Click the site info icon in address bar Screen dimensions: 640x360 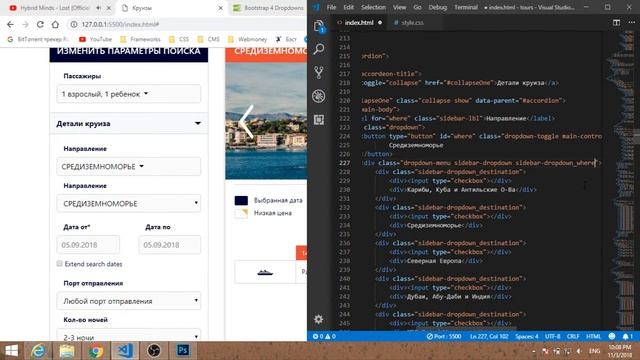click(74, 24)
